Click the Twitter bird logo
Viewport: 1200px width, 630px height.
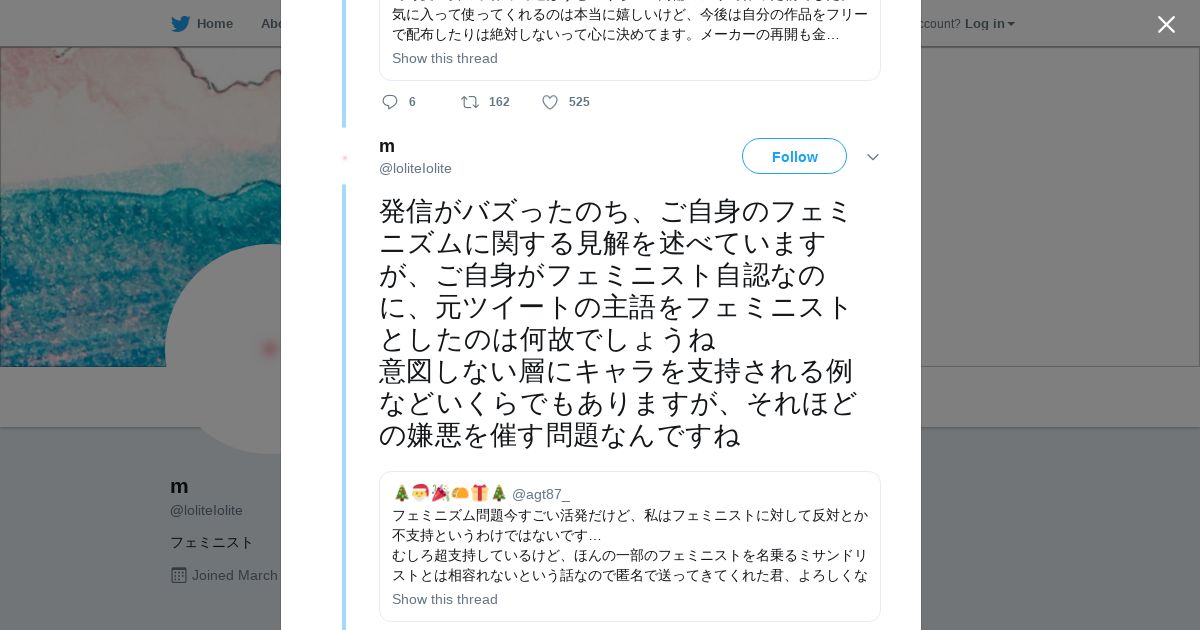180,24
